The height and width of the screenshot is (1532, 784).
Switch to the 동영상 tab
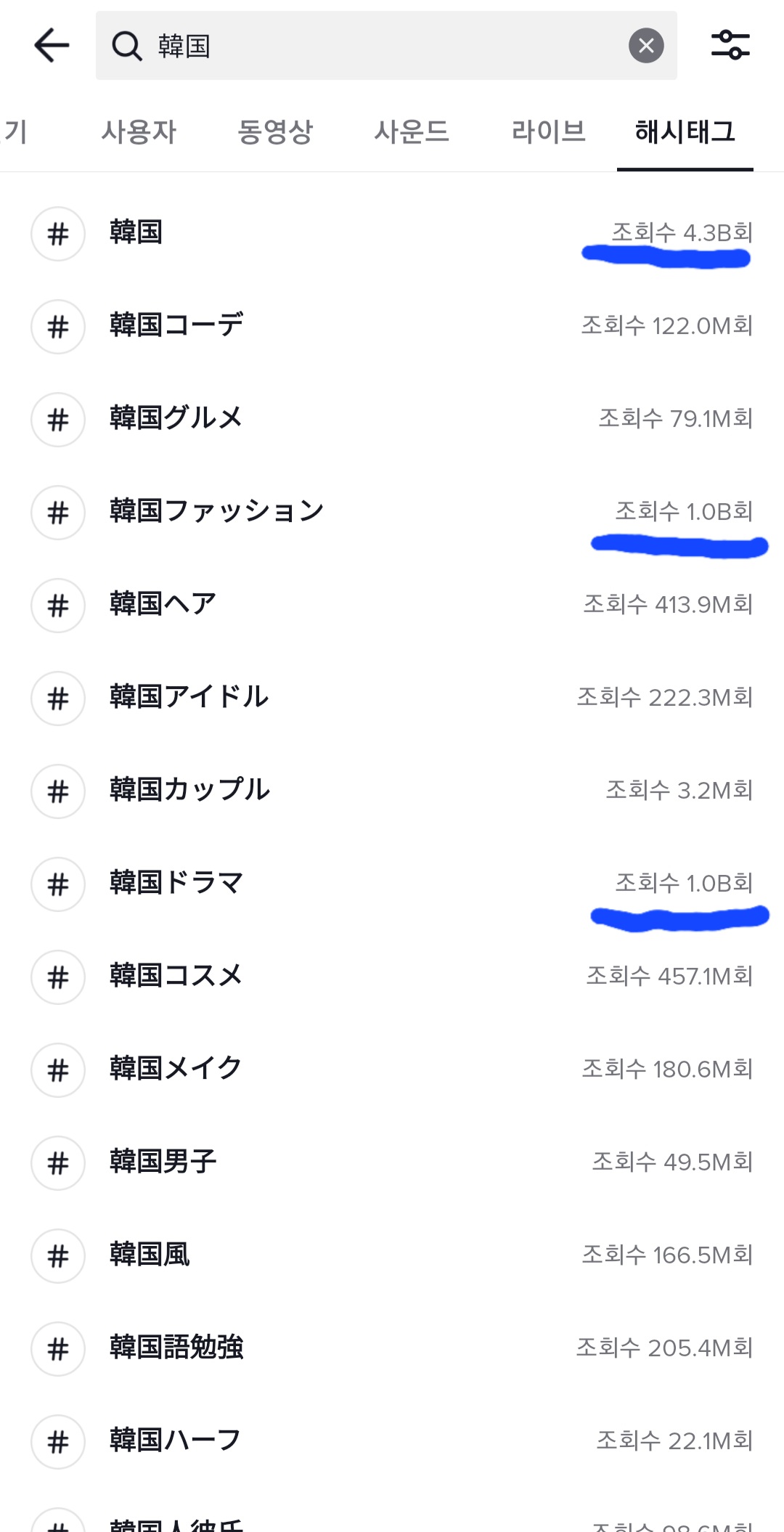point(274,132)
